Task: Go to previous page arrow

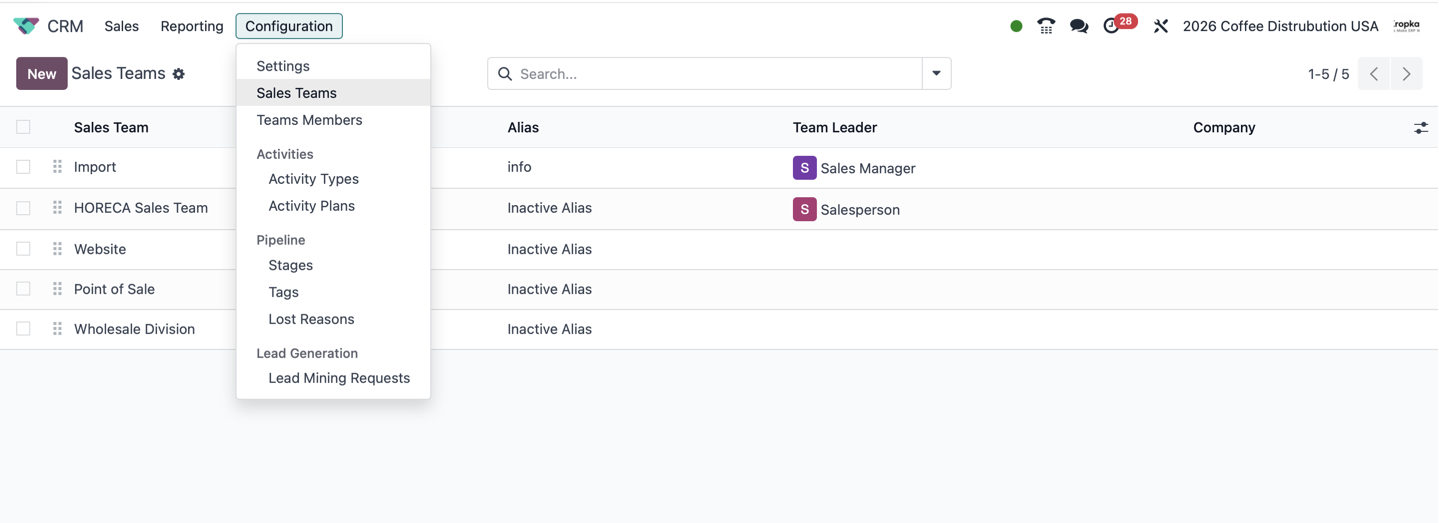Action: [x=1374, y=74]
